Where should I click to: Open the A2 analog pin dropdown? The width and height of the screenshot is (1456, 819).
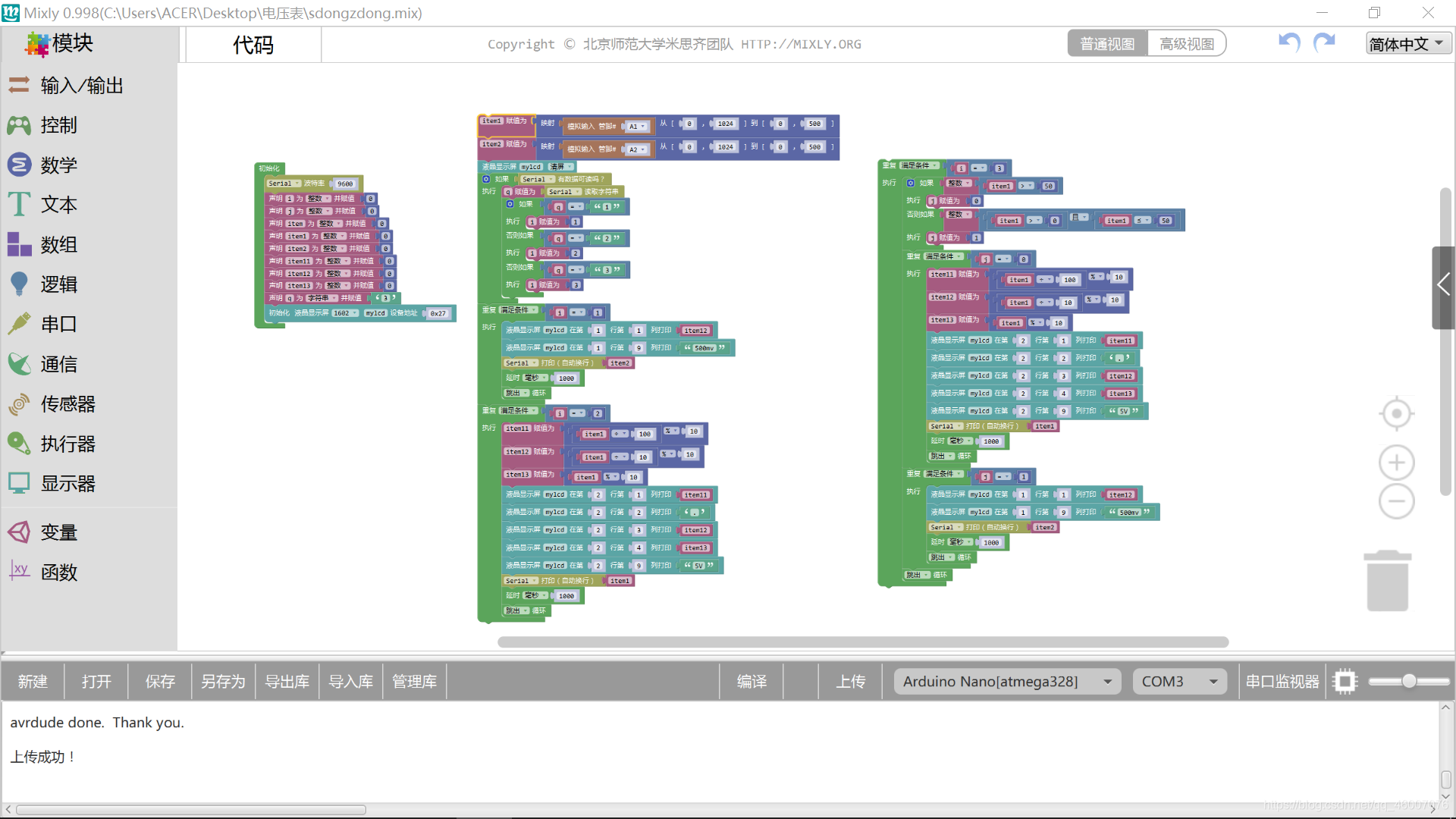click(636, 149)
